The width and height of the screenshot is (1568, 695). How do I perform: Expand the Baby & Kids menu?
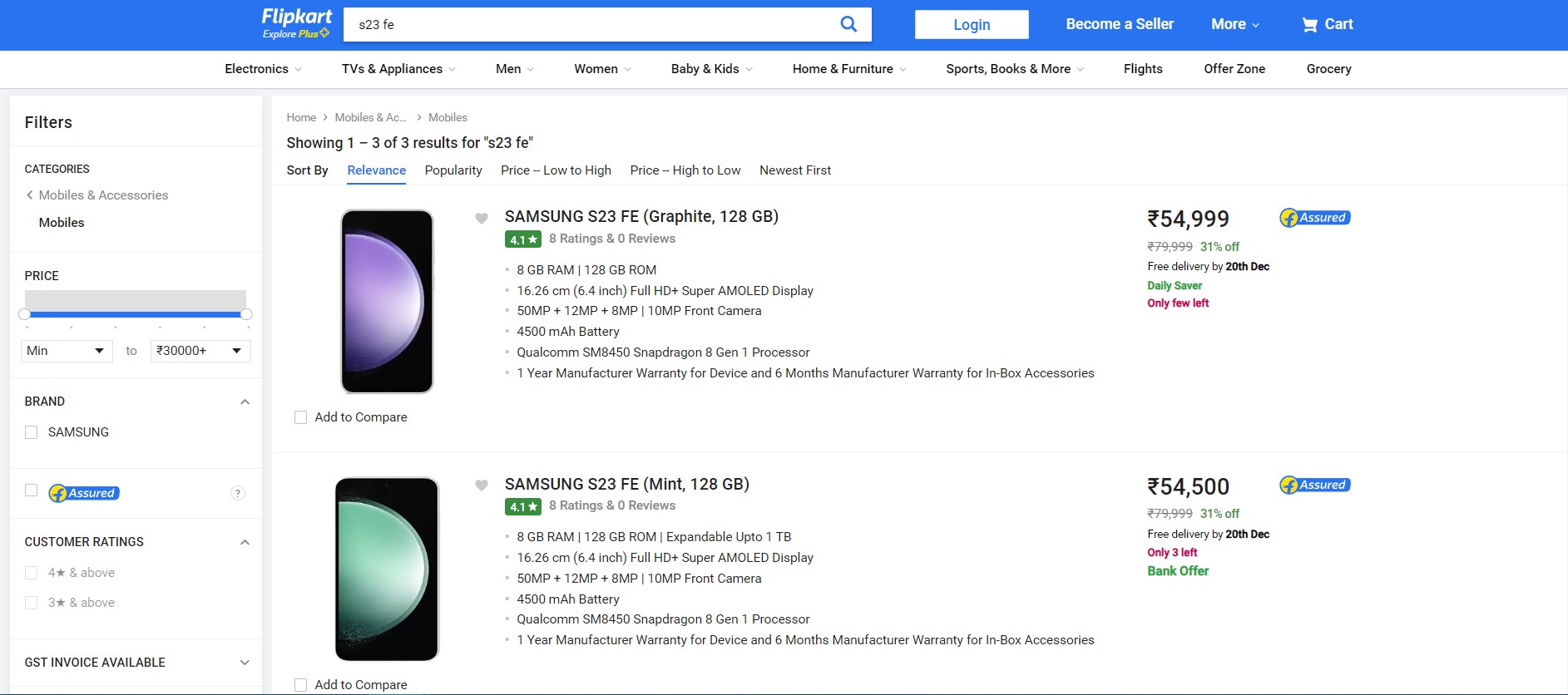[x=711, y=69]
